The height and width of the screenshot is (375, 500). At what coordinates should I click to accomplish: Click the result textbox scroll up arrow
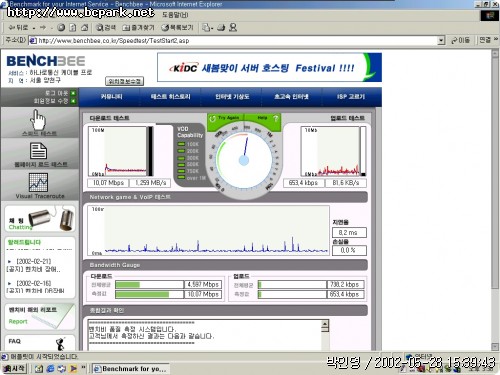coord(325,323)
